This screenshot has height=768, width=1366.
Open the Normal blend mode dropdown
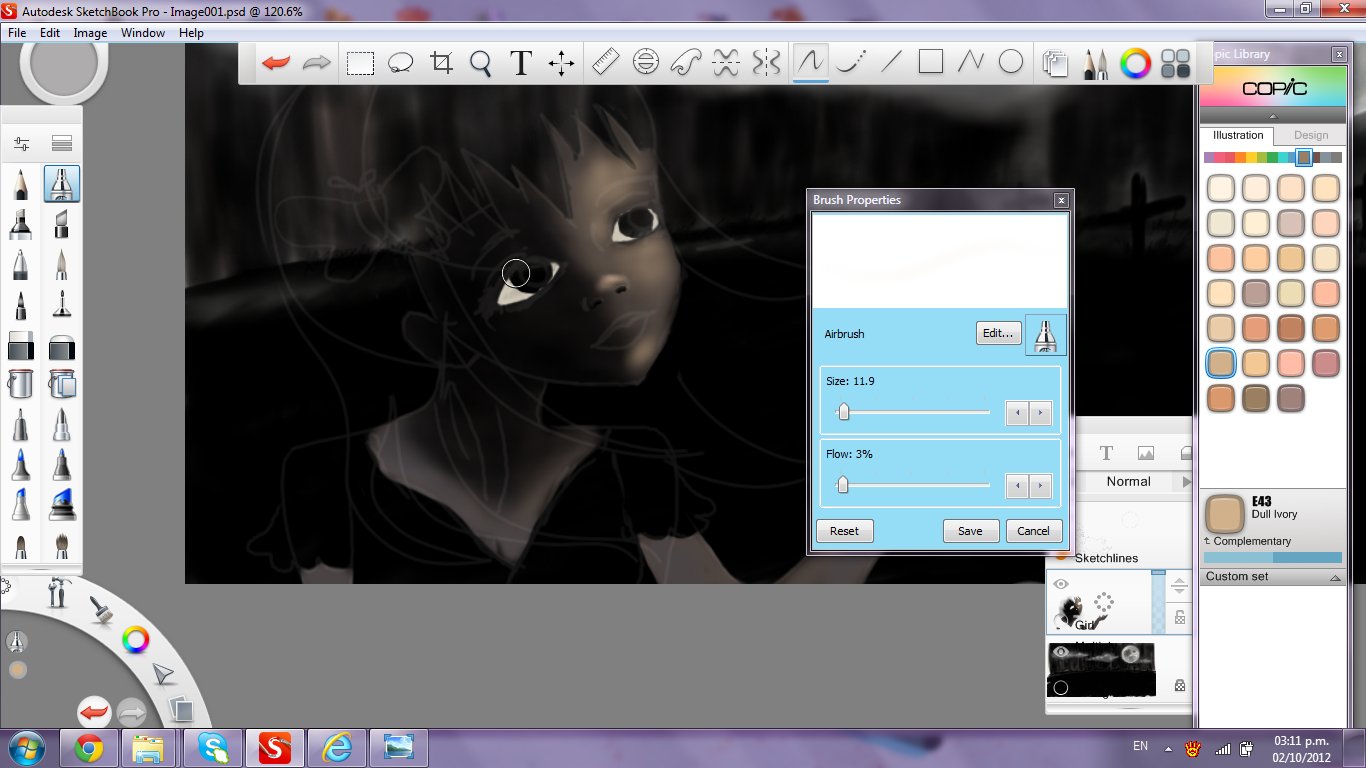coord(1128,482)
